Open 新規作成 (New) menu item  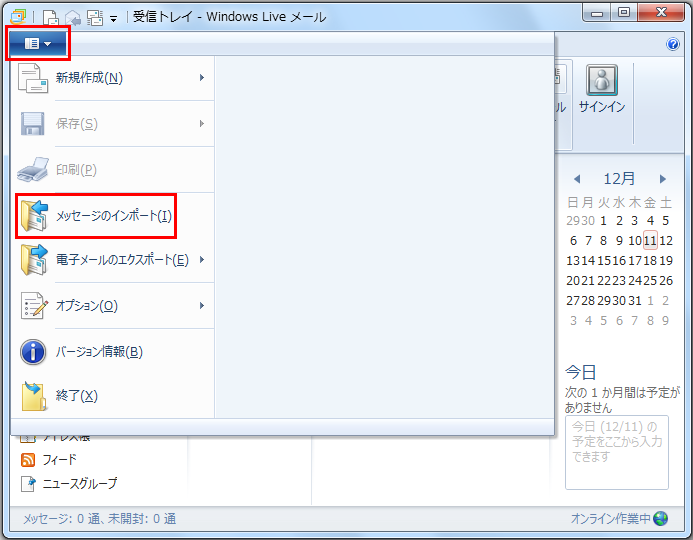click(90, 78)
